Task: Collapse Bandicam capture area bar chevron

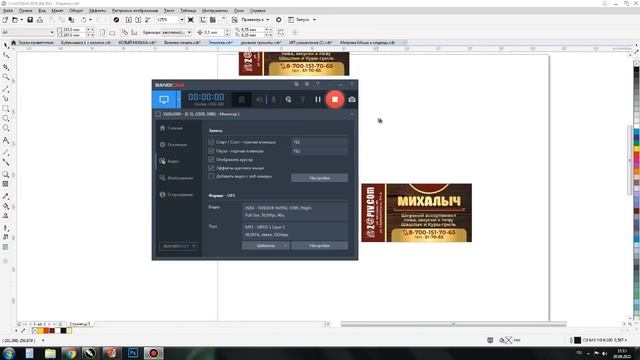Action: click(x=352, y=114)
